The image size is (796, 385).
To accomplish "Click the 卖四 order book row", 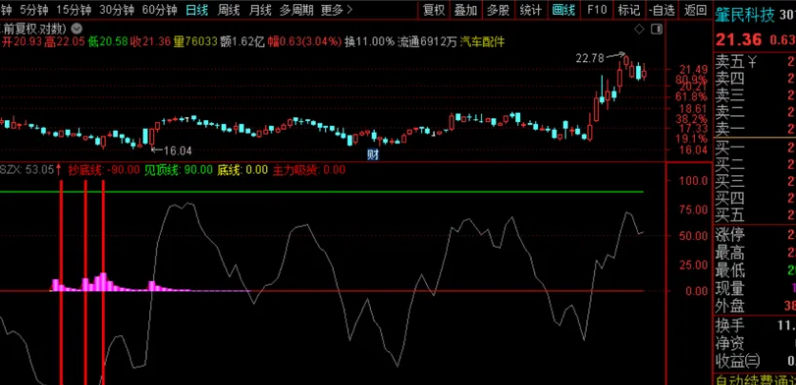I will point(755,79).
